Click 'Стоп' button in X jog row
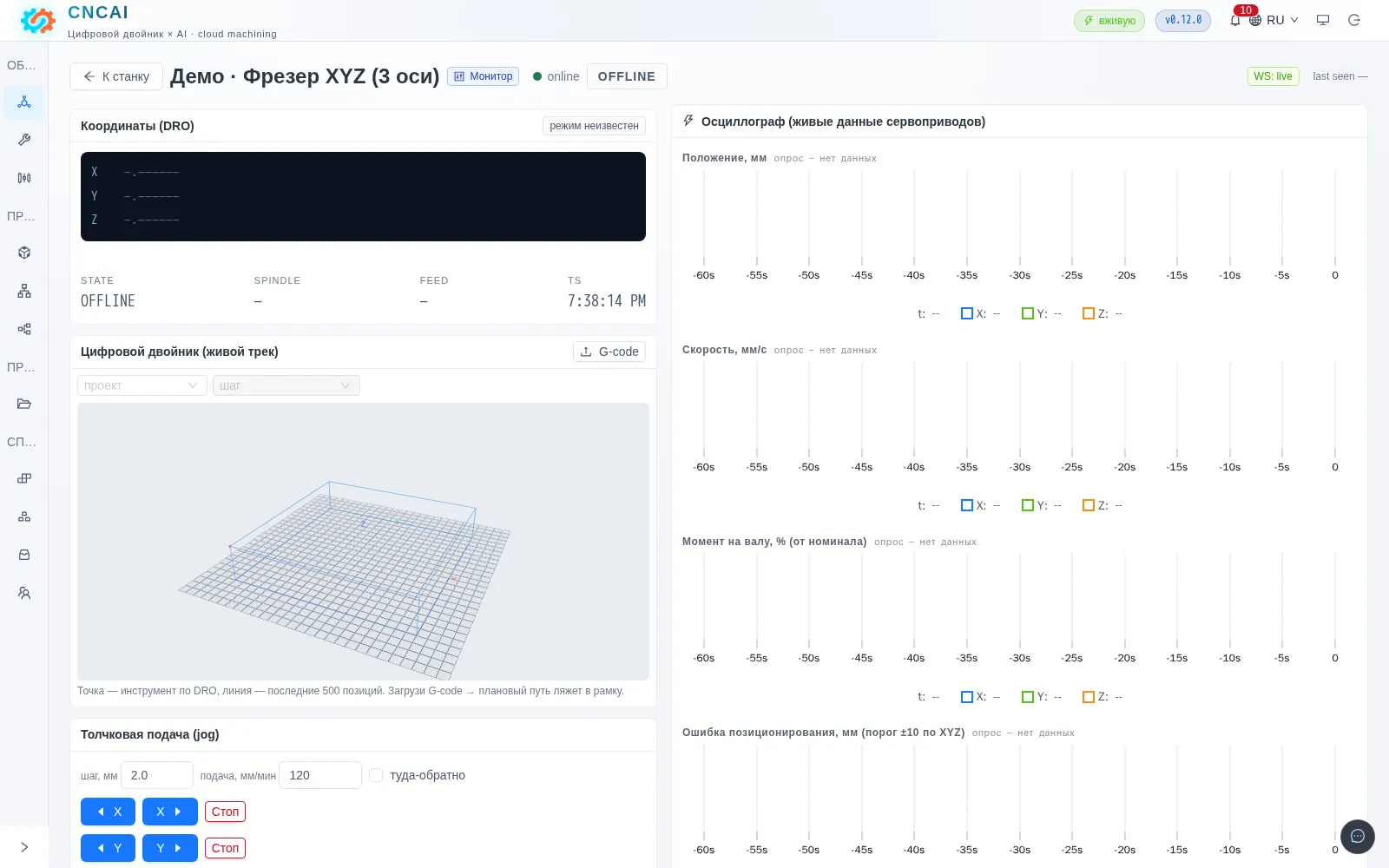The image size is (1389, 868). pyautogui.click(x=225, y=812)
